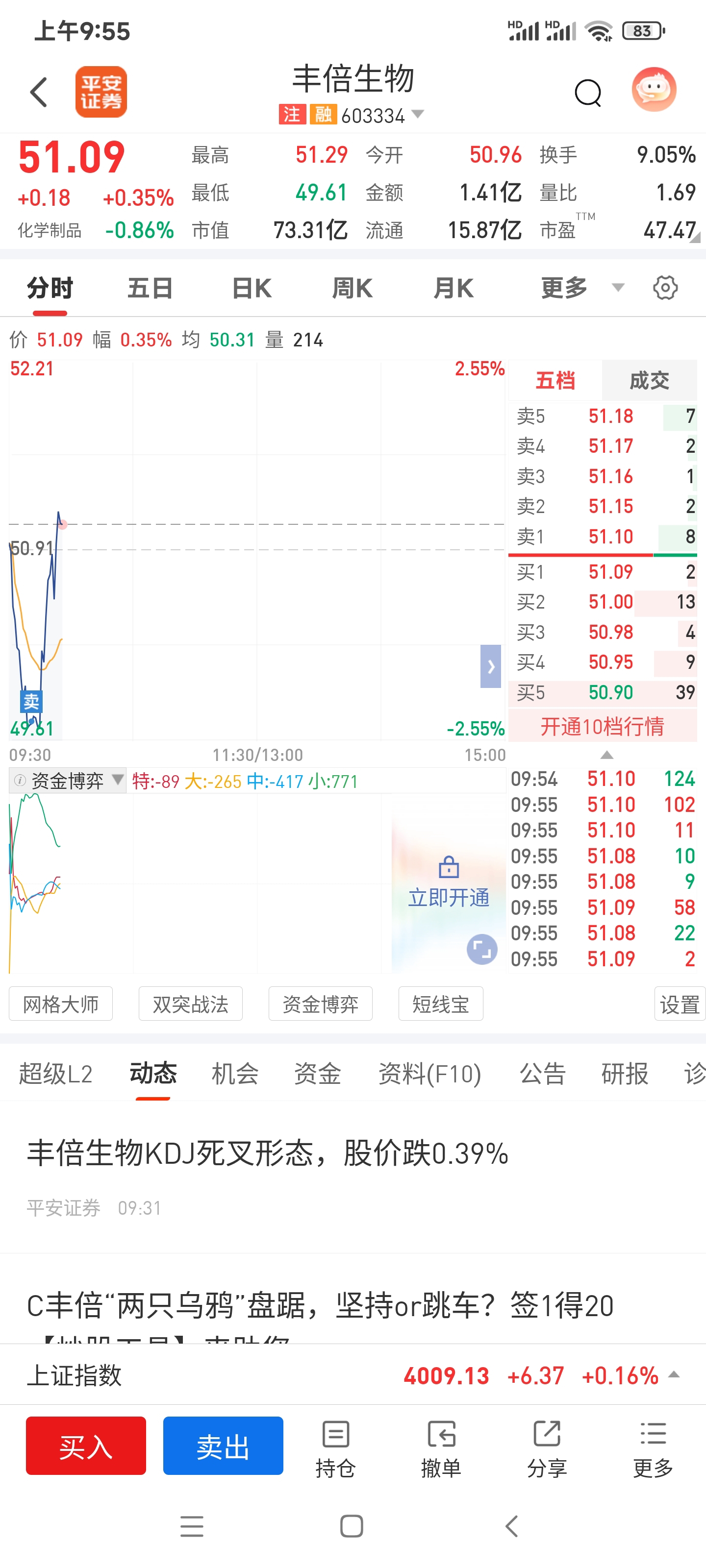Open chart settings gear icon
This screenshot has width=706, height=1568.
tap(665, 287)
